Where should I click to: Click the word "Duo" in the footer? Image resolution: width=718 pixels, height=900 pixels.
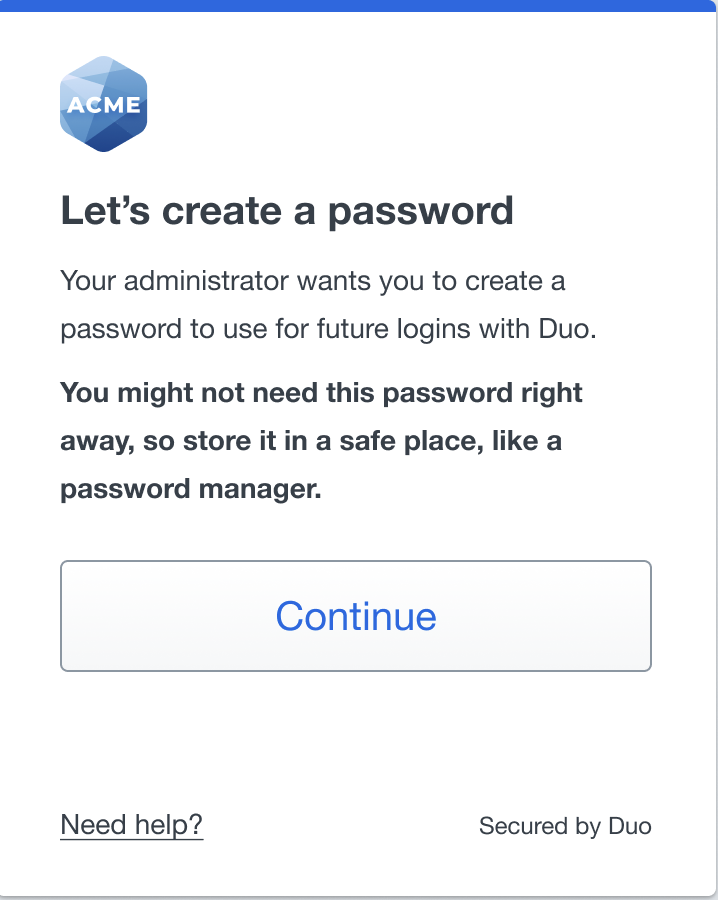click(x=630, y=826)
